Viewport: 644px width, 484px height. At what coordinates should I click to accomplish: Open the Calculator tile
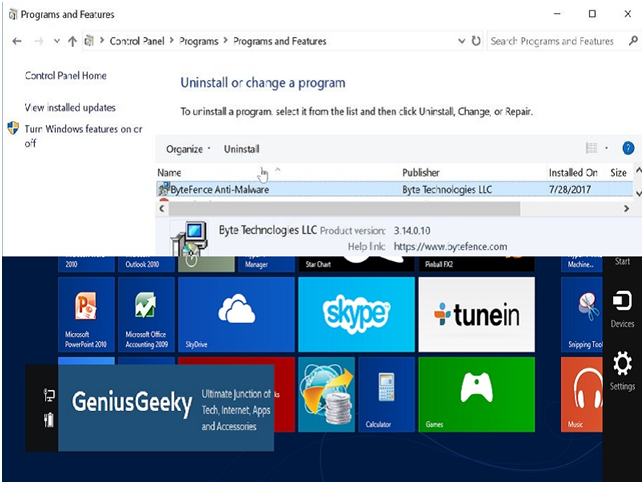(386, 394)
